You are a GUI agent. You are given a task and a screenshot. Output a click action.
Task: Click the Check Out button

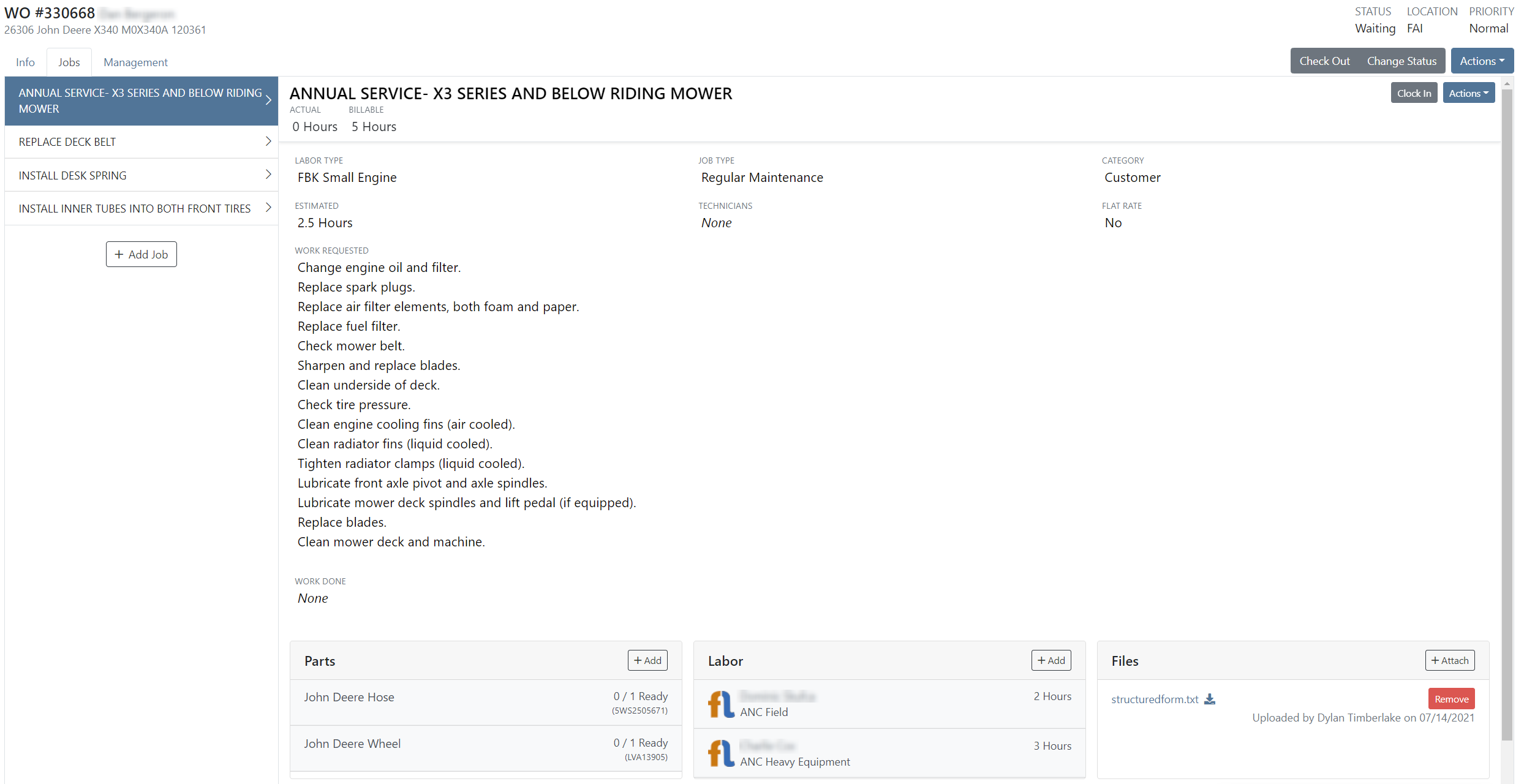click(x=1324, y=61)
